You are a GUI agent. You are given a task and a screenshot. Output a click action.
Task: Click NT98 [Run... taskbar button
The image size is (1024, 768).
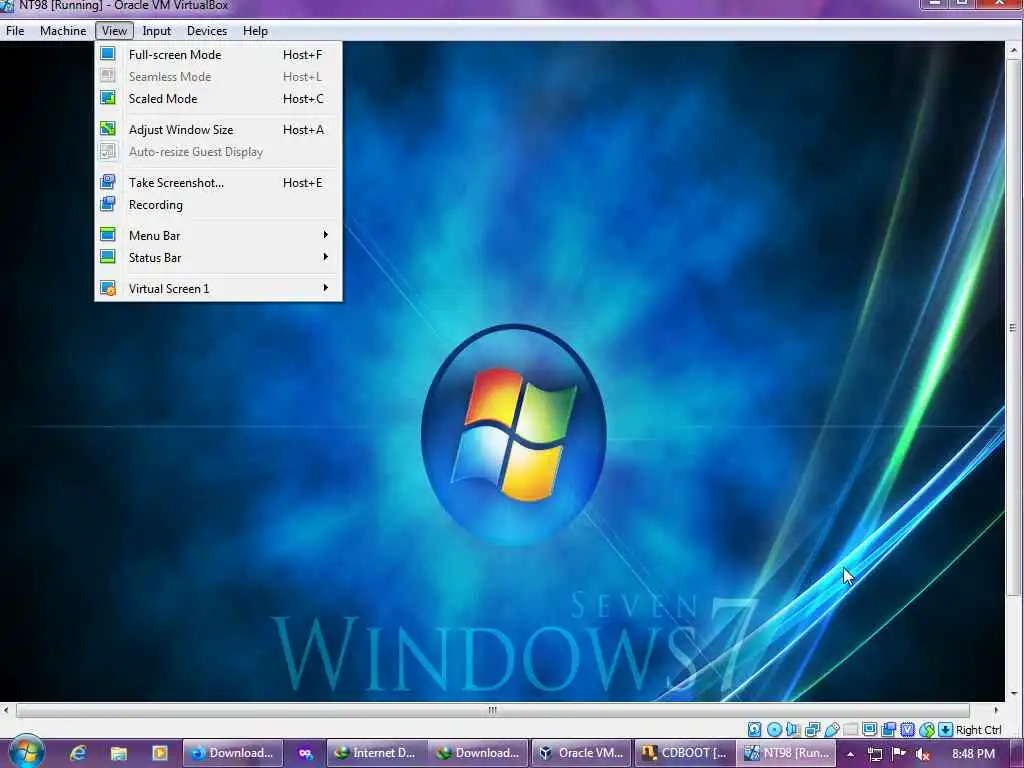(787, 753)
